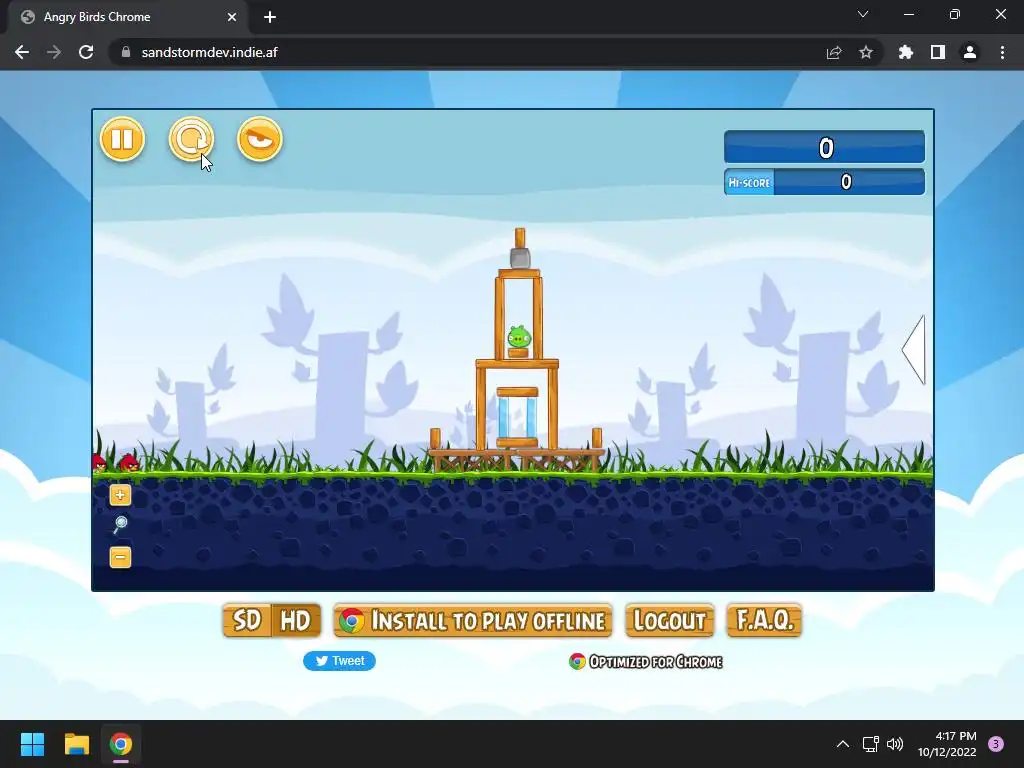Click the Logout button
This screenshot has width=1024, height=768.
coord(669,620)
